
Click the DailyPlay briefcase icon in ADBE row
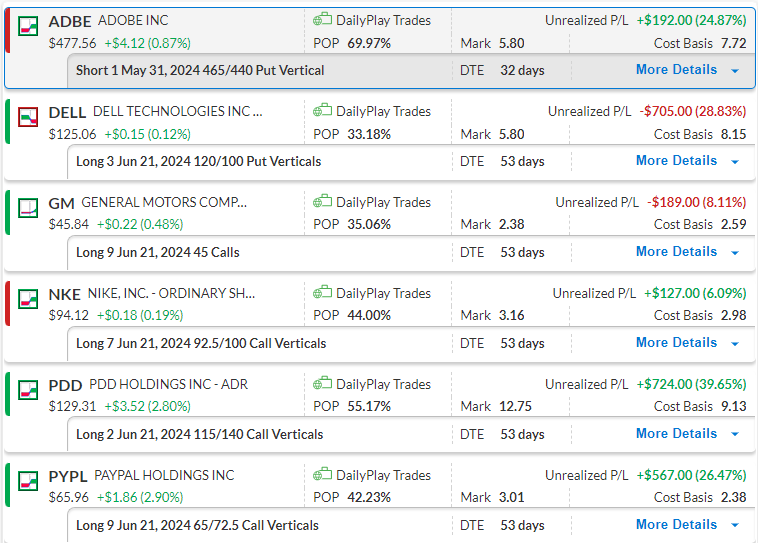(x=322, y=20)
